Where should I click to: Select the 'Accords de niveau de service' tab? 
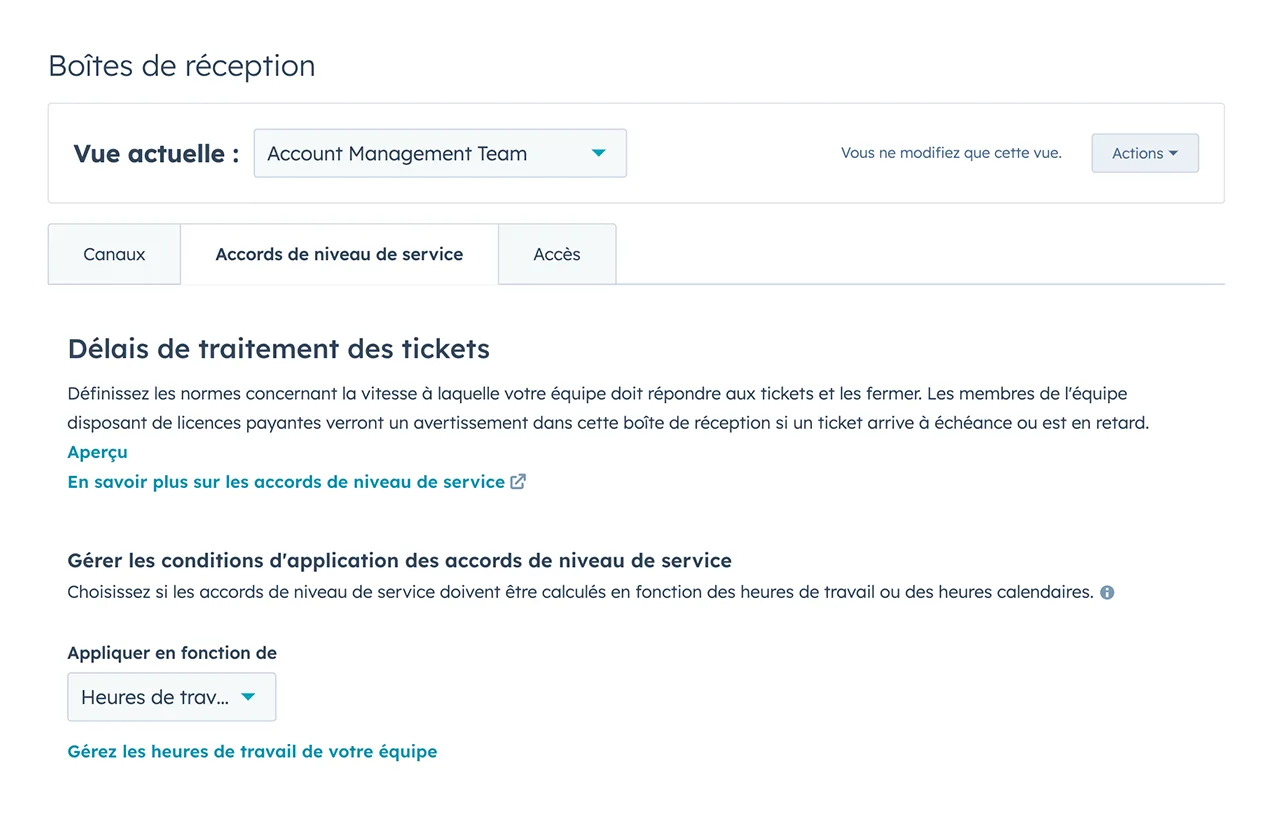(339, 254)
